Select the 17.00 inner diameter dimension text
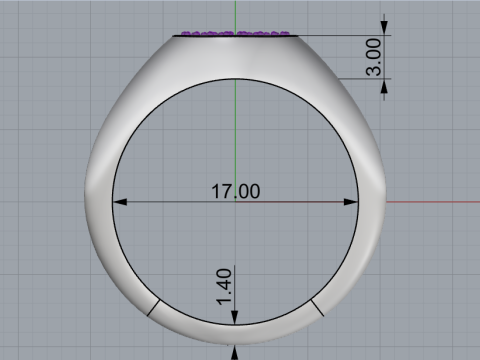The width and height of the screenshot is (480, 360). [236, 191]
